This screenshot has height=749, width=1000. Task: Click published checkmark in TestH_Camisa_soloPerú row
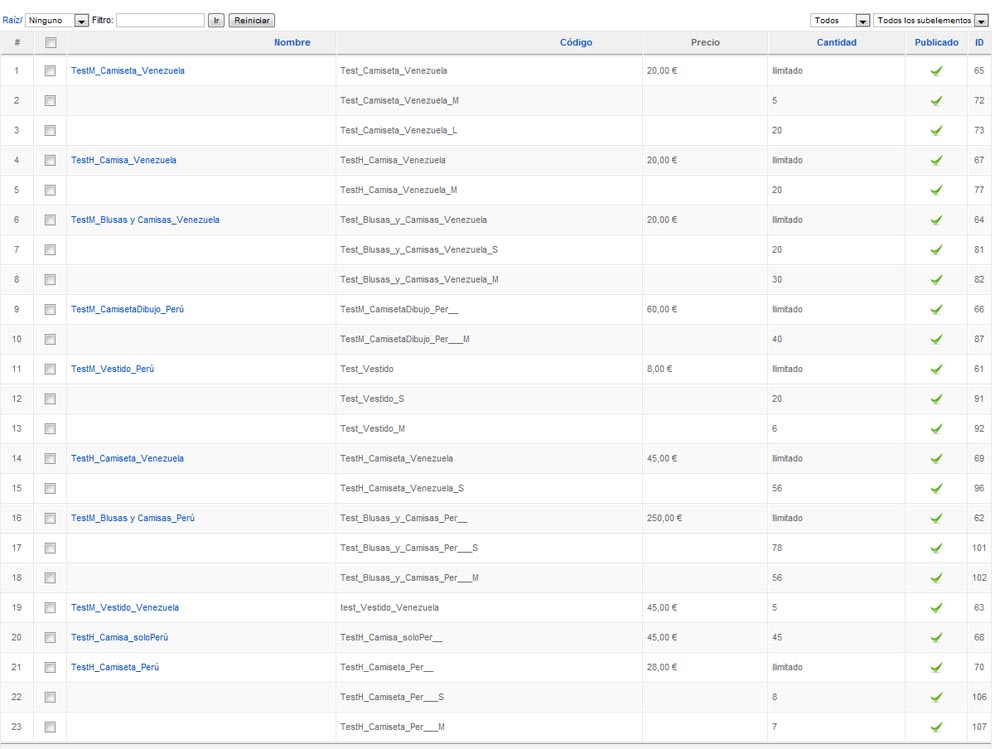pos(936,638)
